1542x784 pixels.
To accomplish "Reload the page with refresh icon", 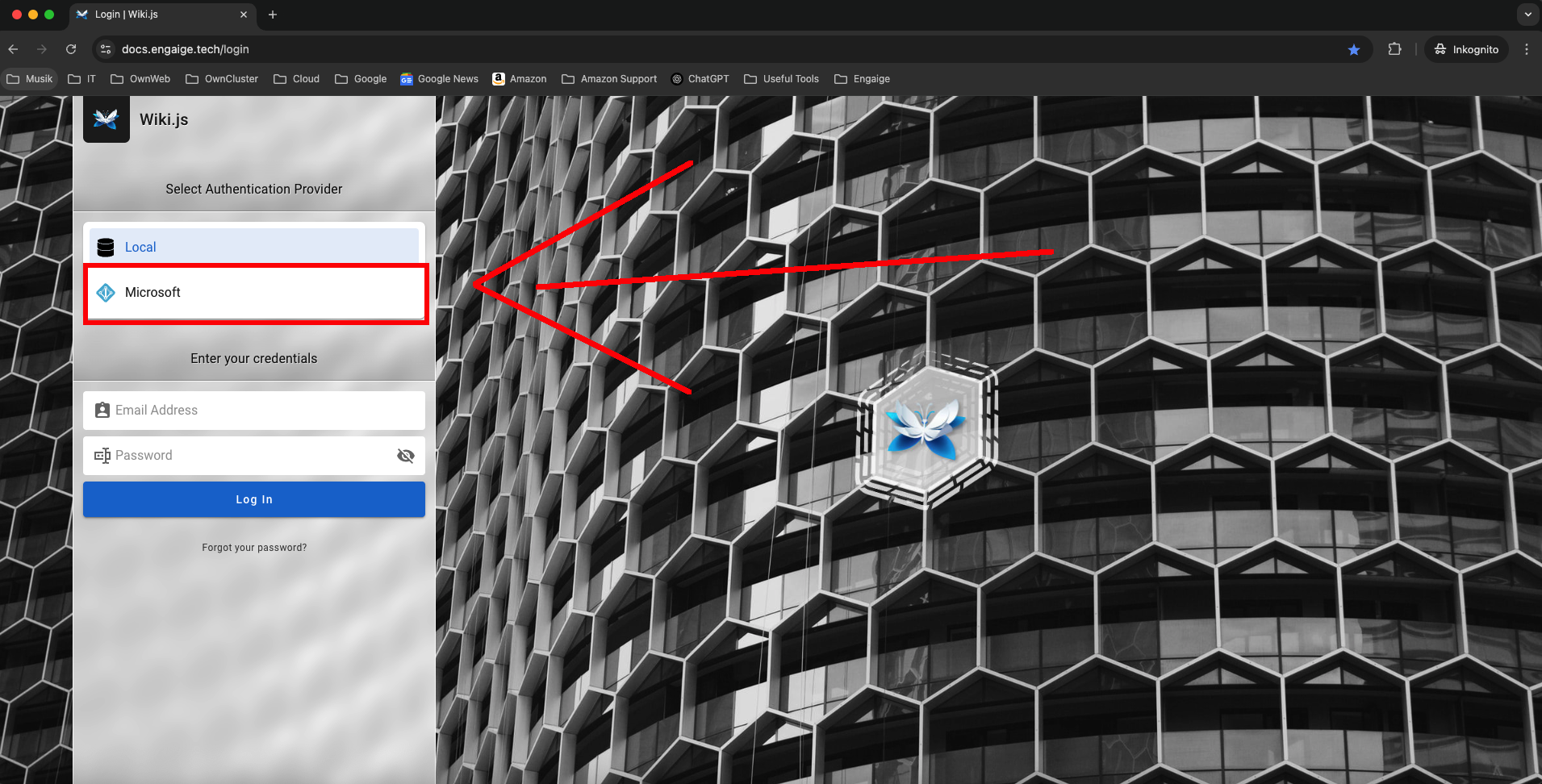I will point(71,49).
